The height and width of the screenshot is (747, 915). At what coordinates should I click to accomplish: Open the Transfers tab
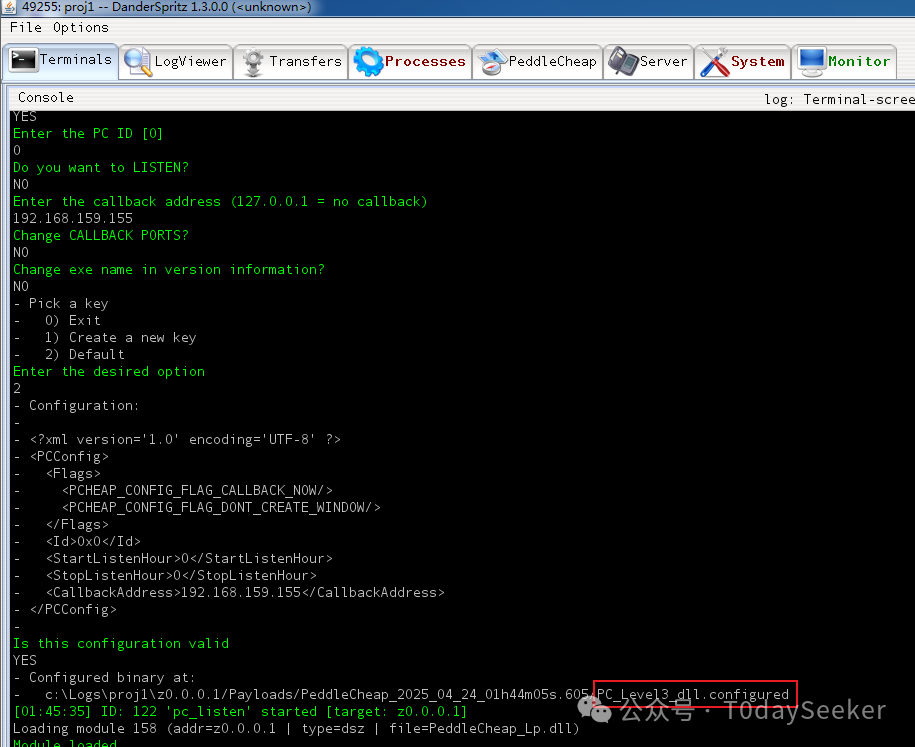click(x=291, y=62)
